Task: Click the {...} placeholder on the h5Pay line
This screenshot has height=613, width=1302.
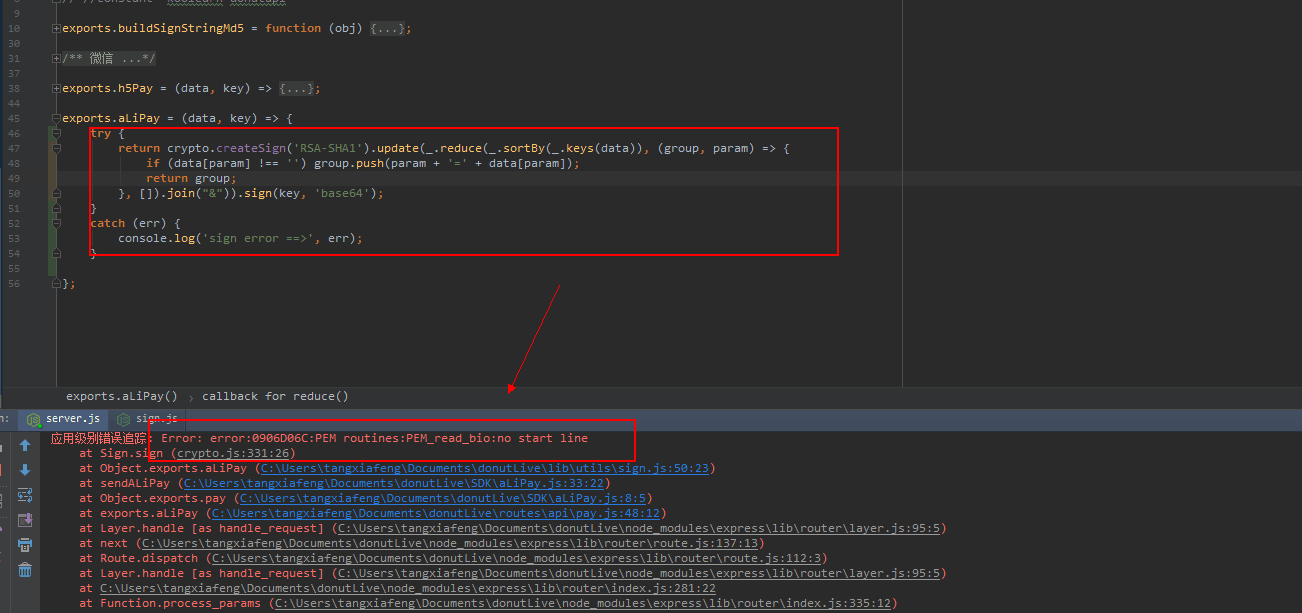Action: tap(295, 88)
